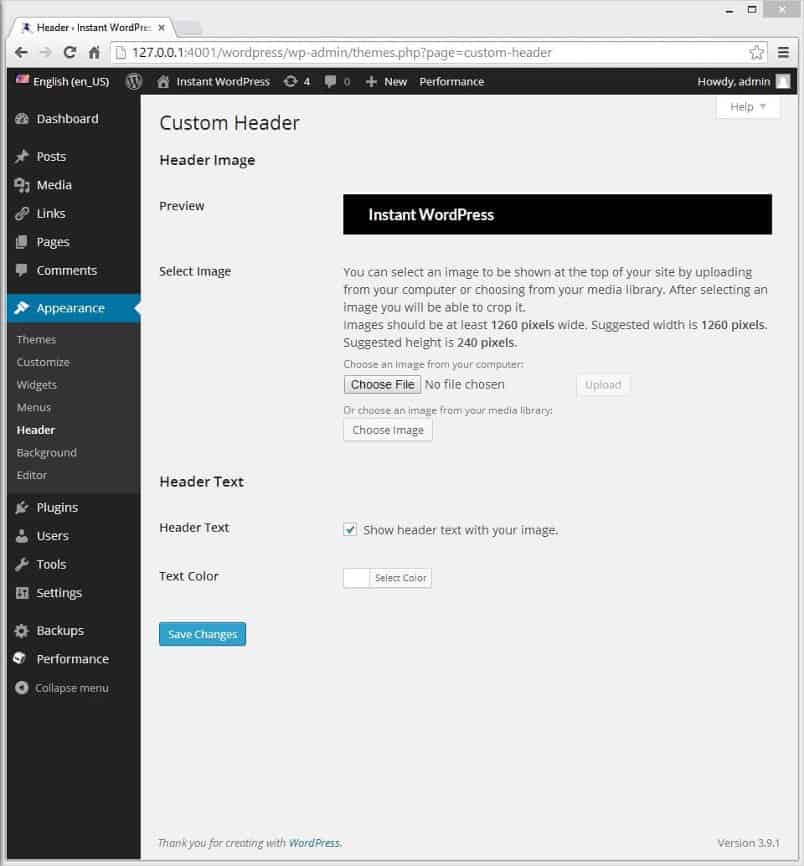Click the WordPress logo in admin bar
Screen dimensions: 804x866
click(134, 82)
